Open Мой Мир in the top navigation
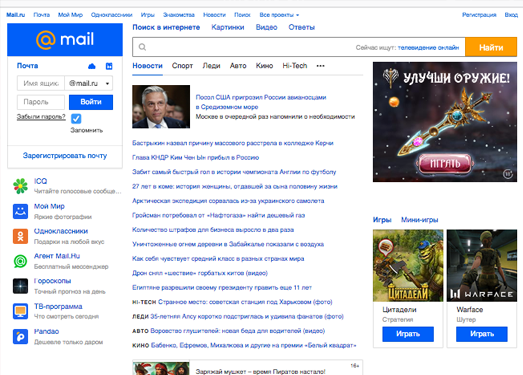Image resolution: width=523 pixels, height=375 pixels. 70,15
